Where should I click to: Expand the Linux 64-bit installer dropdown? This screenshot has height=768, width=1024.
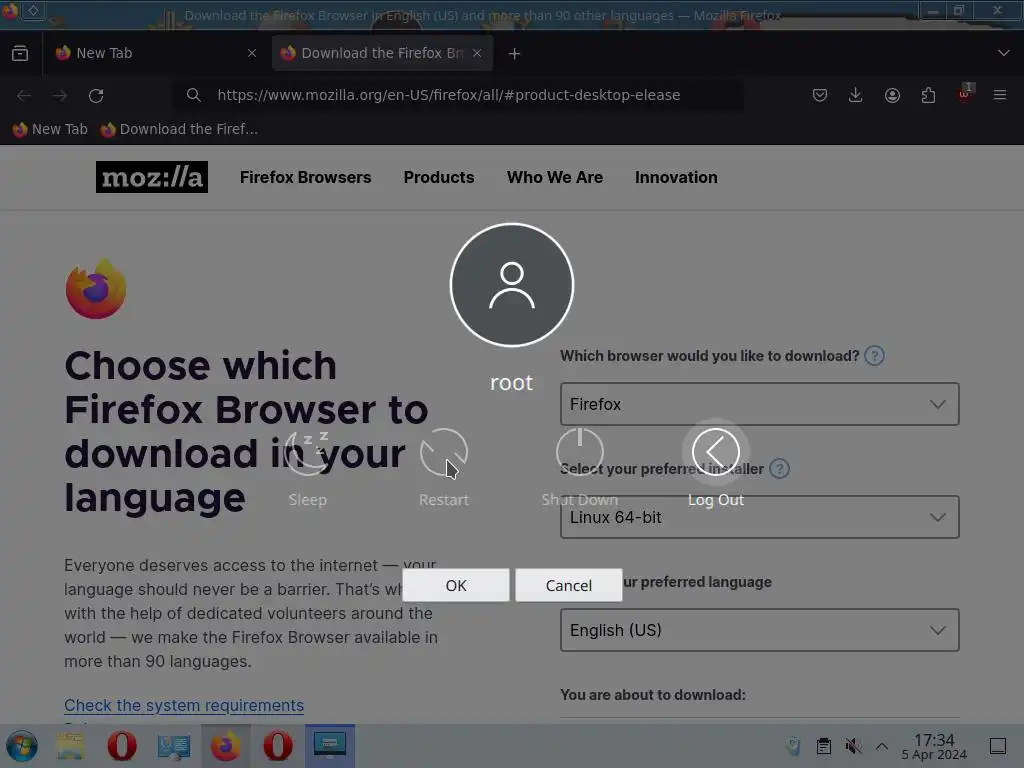pos(760,517)
